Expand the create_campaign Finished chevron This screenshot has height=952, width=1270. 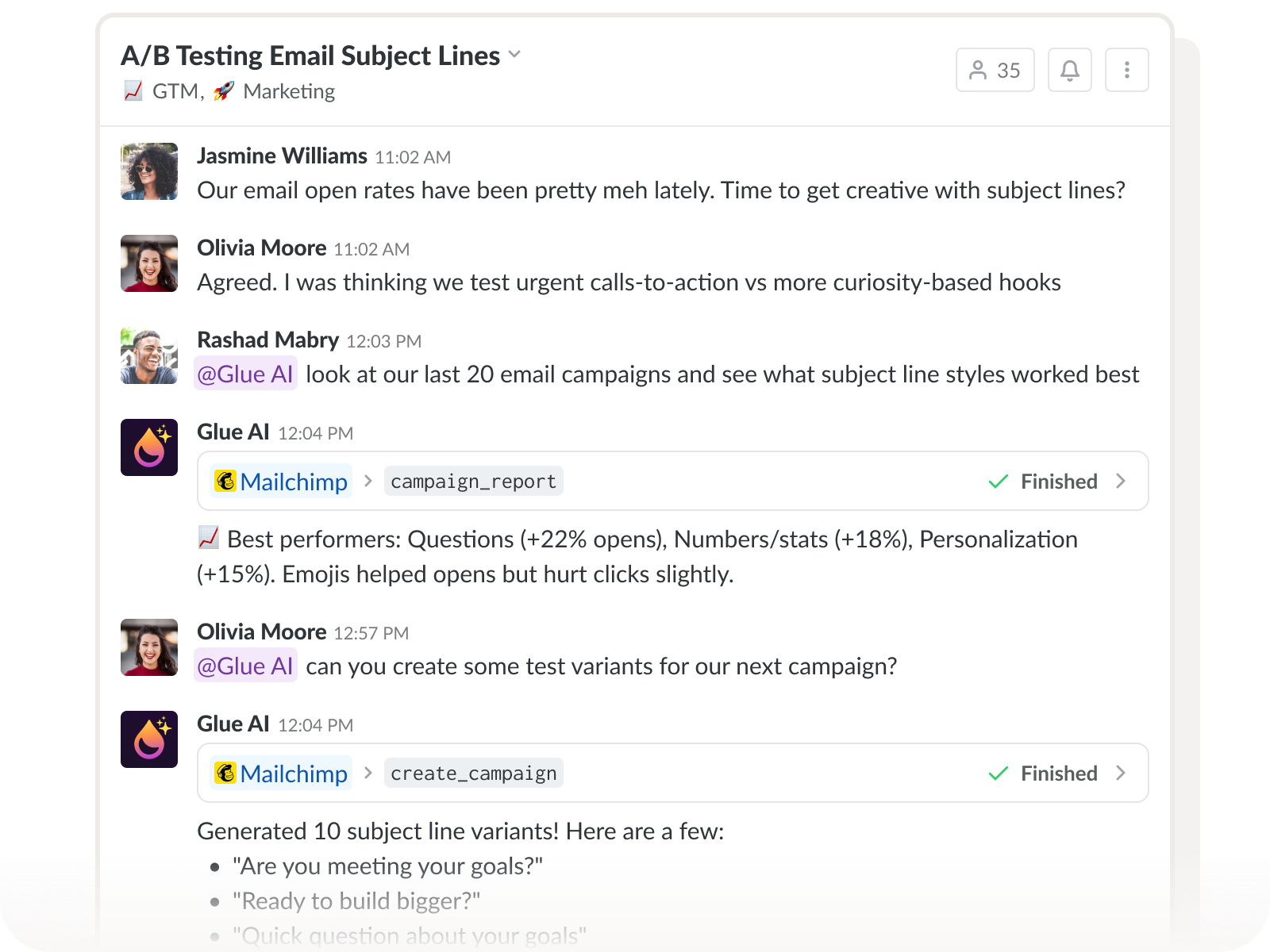click(1121, 773)
